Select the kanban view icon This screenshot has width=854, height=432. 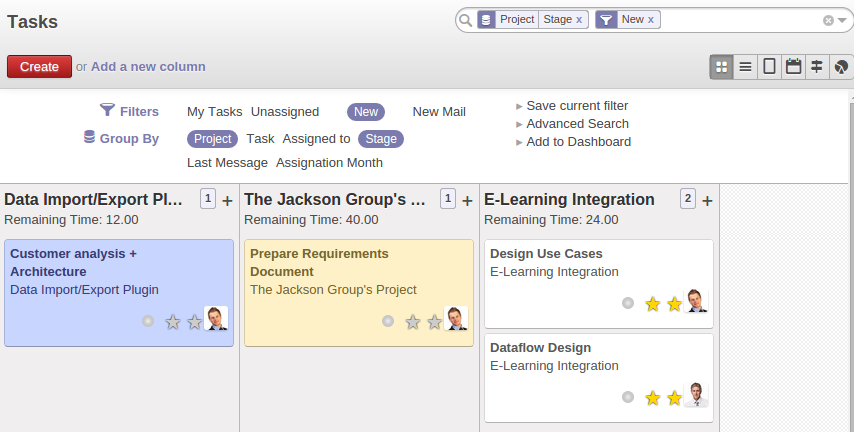[721, 67]
